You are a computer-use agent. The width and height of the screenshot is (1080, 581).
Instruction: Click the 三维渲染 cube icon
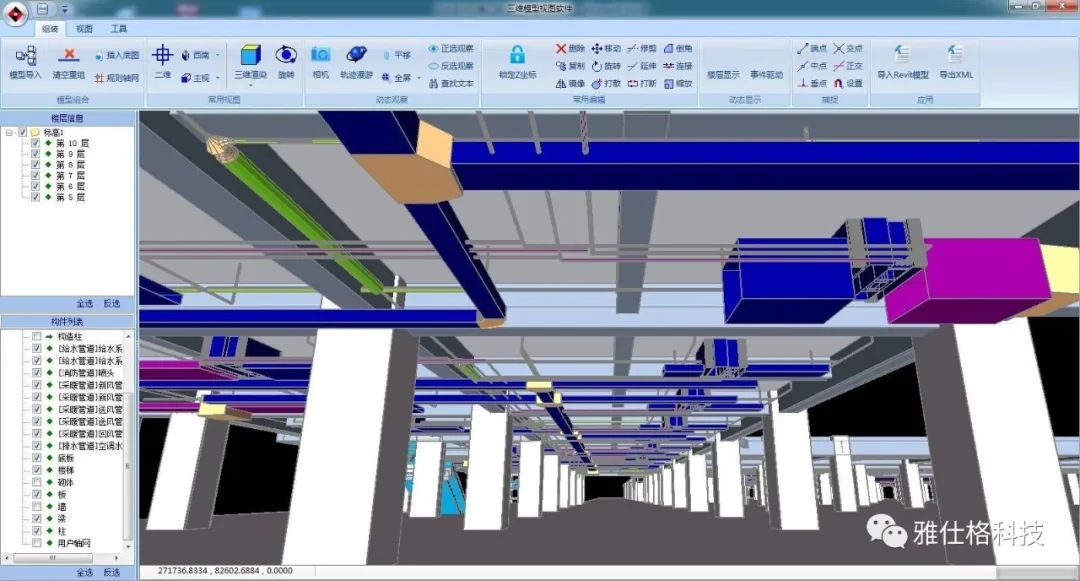[x=251, y=55]
